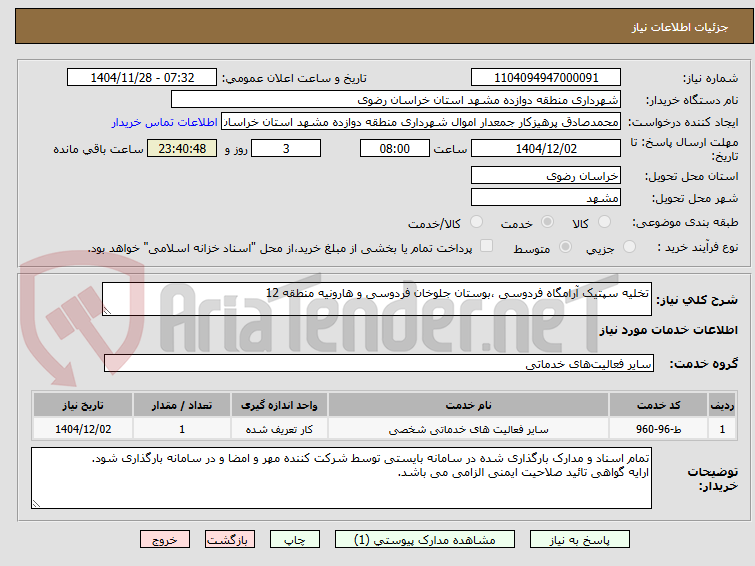Click the نام خدمت column header
This screenshot has width=755, height=566.
[x=469, y=405]
